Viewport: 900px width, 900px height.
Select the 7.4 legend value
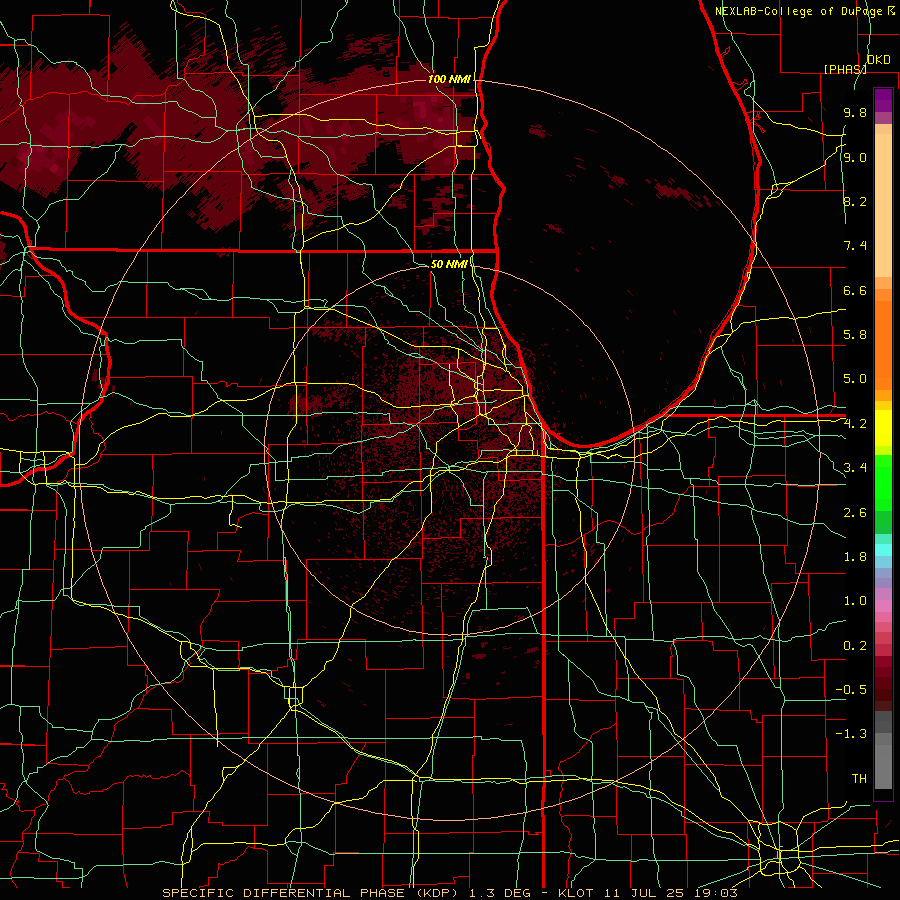click(855, 246)
